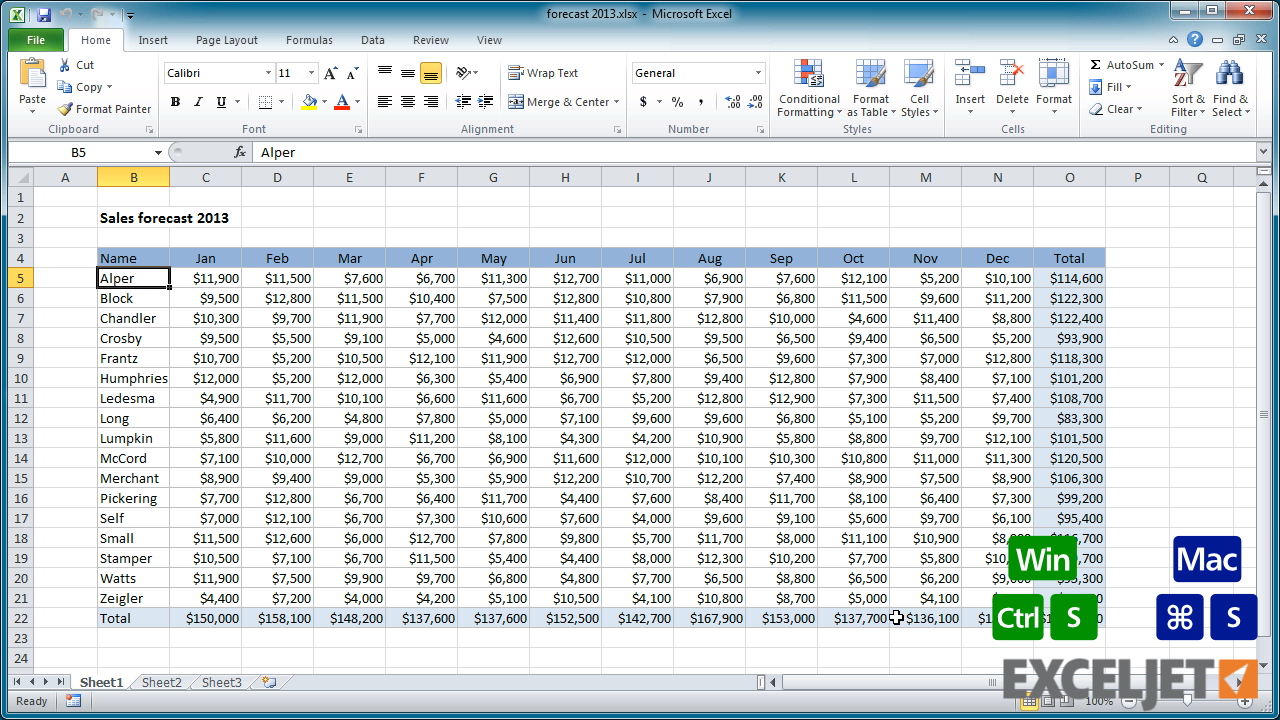The width and height of the screenshot is (1280, 720).
Task: Open the fill color dropdown arrow
Action: [324, 102]
